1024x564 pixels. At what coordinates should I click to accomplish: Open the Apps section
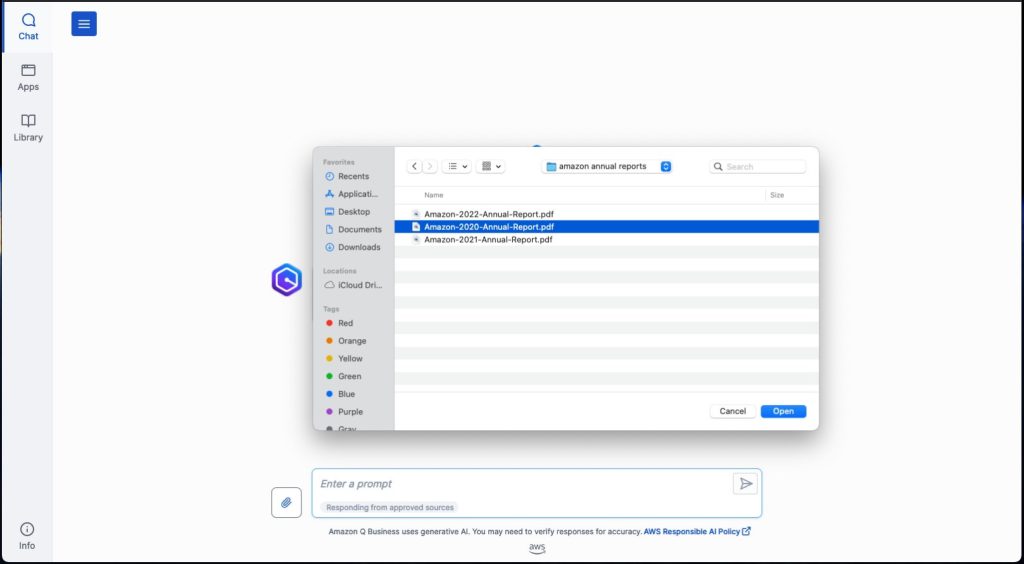click(28, 78)
